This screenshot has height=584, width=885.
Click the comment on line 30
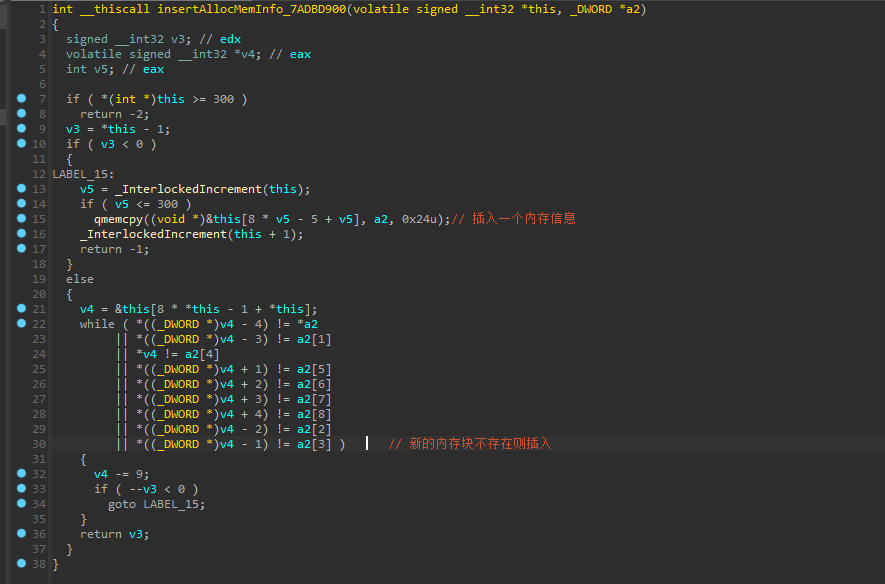pos(469,444)
